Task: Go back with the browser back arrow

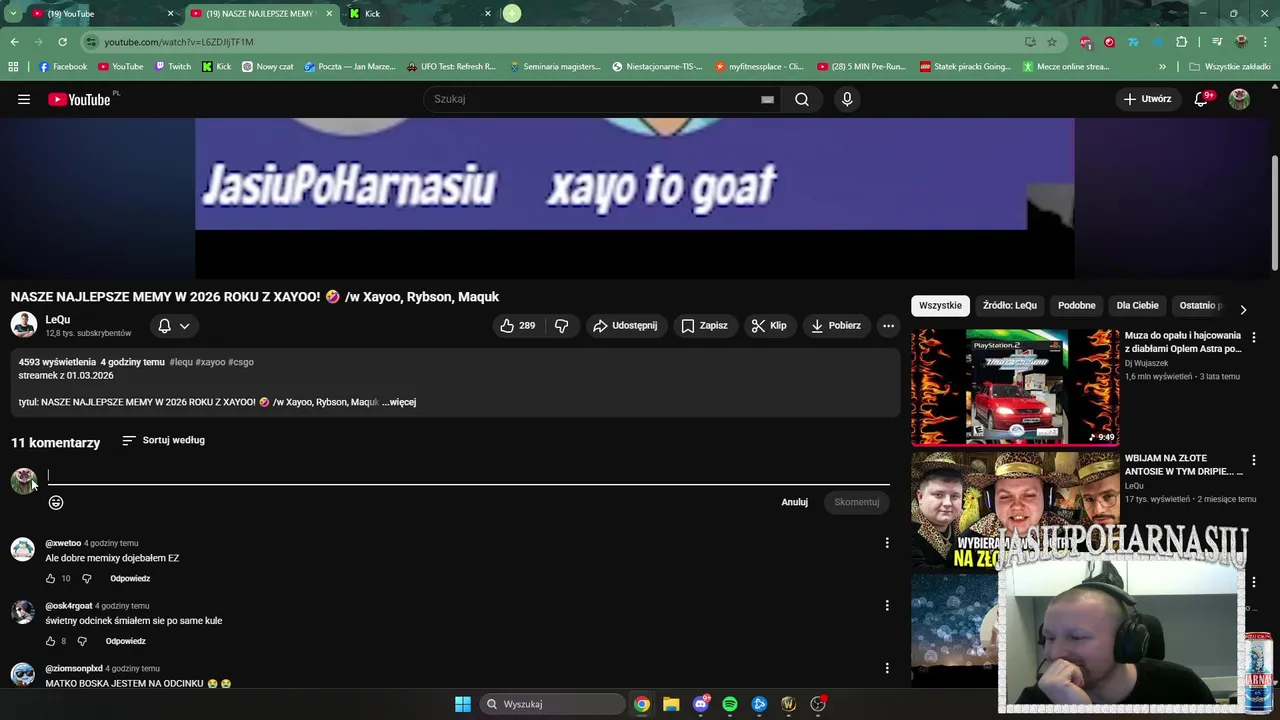Action: click(14, 42)
